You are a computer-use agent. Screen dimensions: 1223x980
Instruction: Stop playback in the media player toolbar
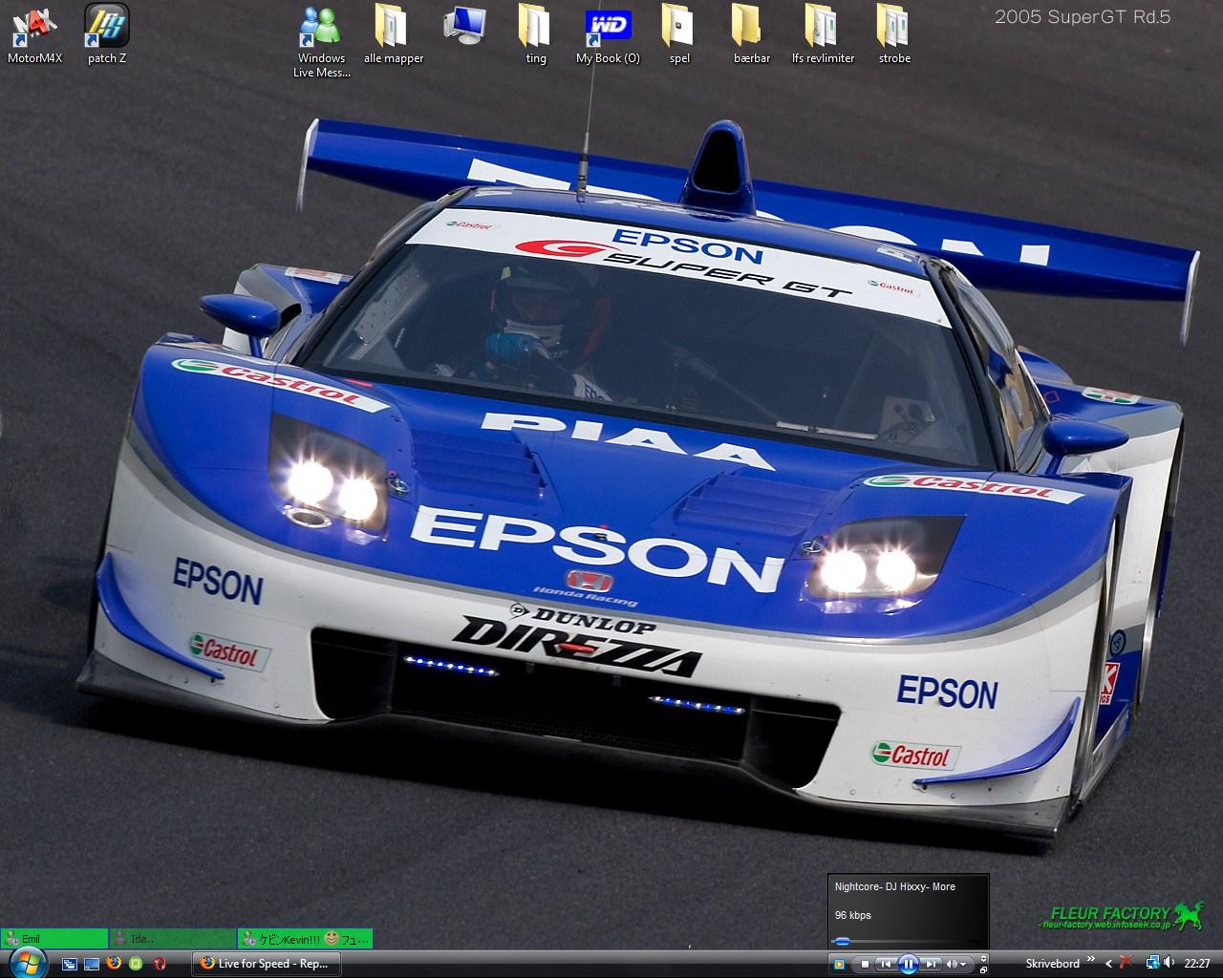pyautogui.click(x=866, y=964)
